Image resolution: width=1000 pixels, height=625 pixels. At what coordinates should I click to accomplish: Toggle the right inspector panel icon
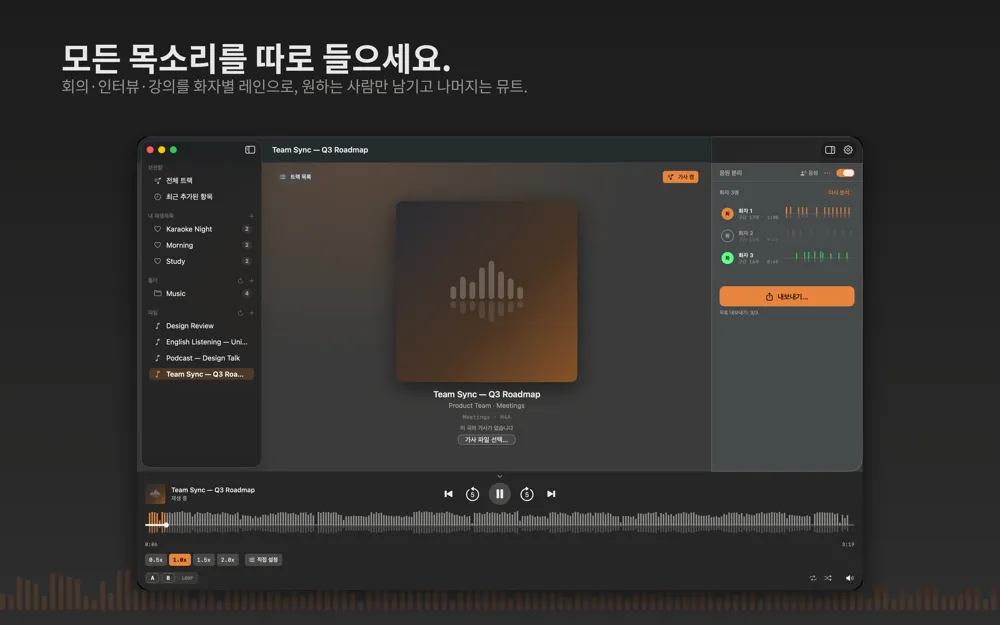pos(830,150)
